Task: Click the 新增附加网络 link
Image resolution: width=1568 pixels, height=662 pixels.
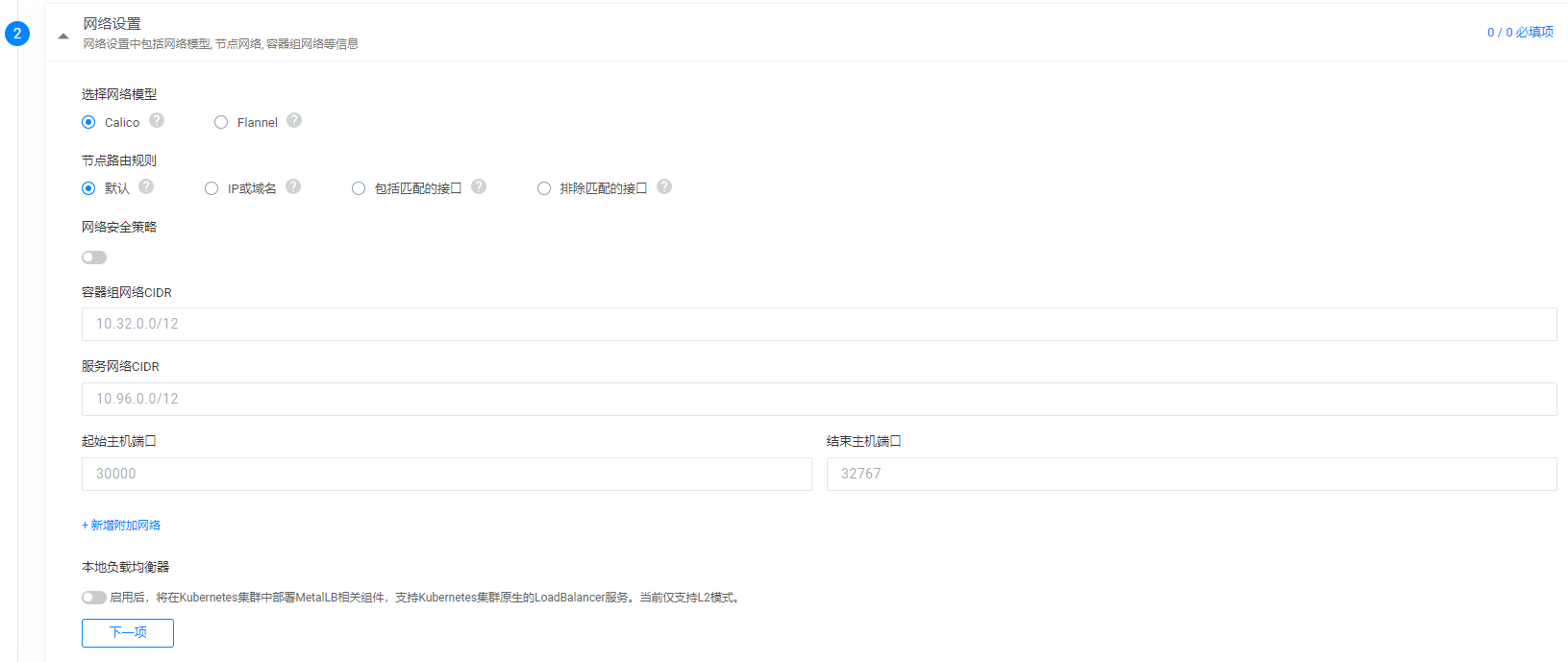Action: [x=121, y=526]
